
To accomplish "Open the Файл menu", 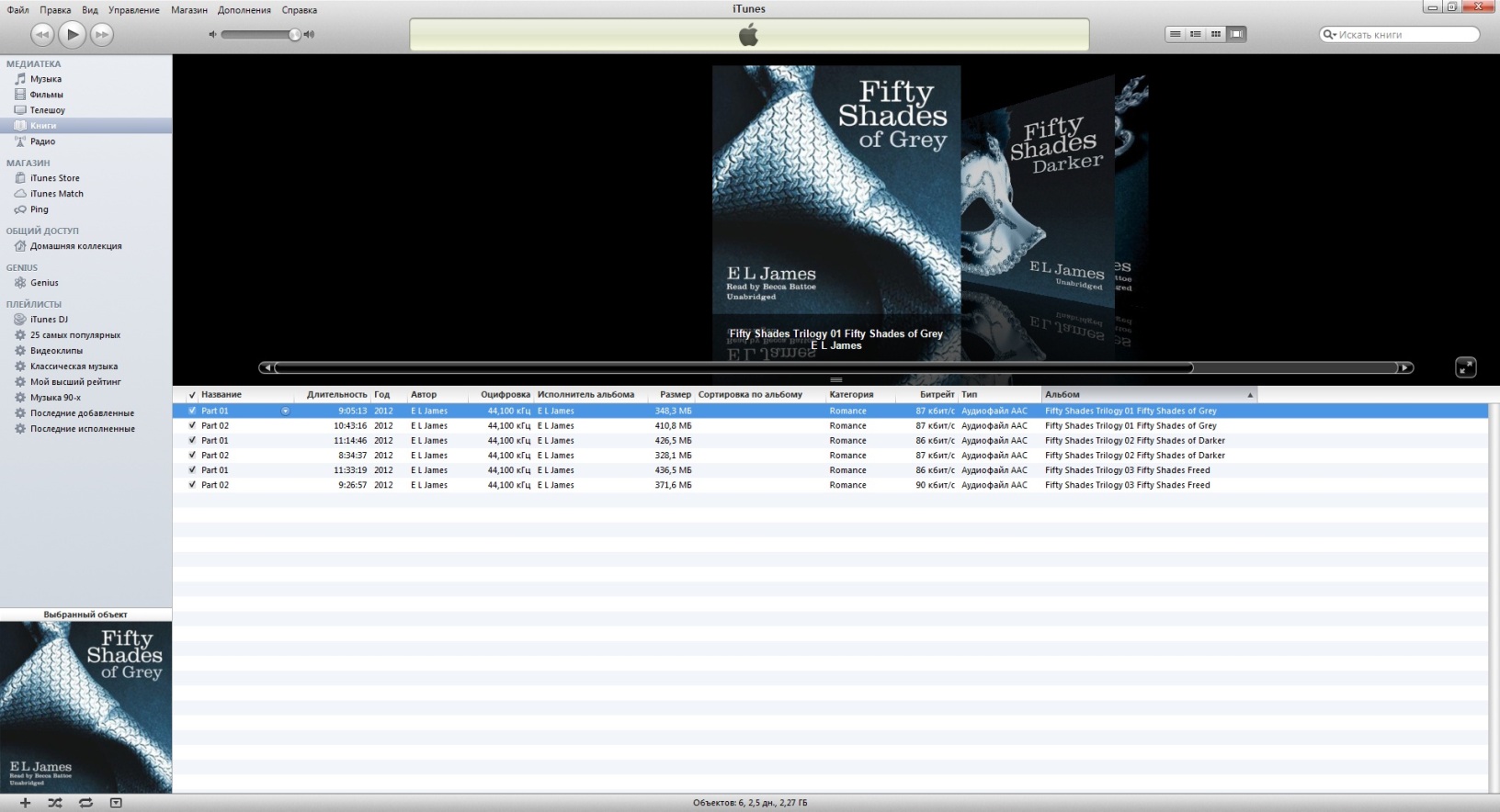I will (x=17, y=10).
